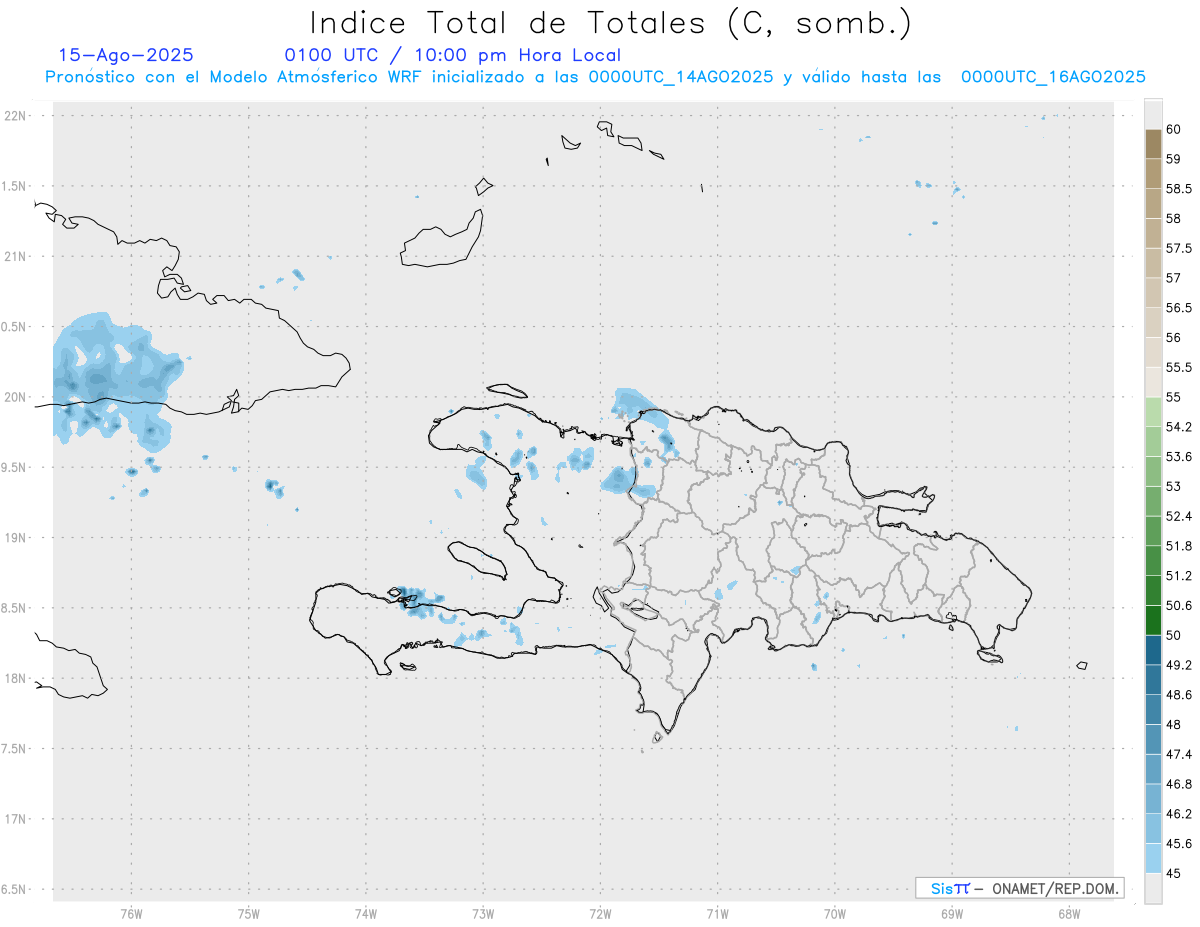Click the colorbar value '51.2'
The width and height of the screenshot is (1200, 927).
[1179, 576]
